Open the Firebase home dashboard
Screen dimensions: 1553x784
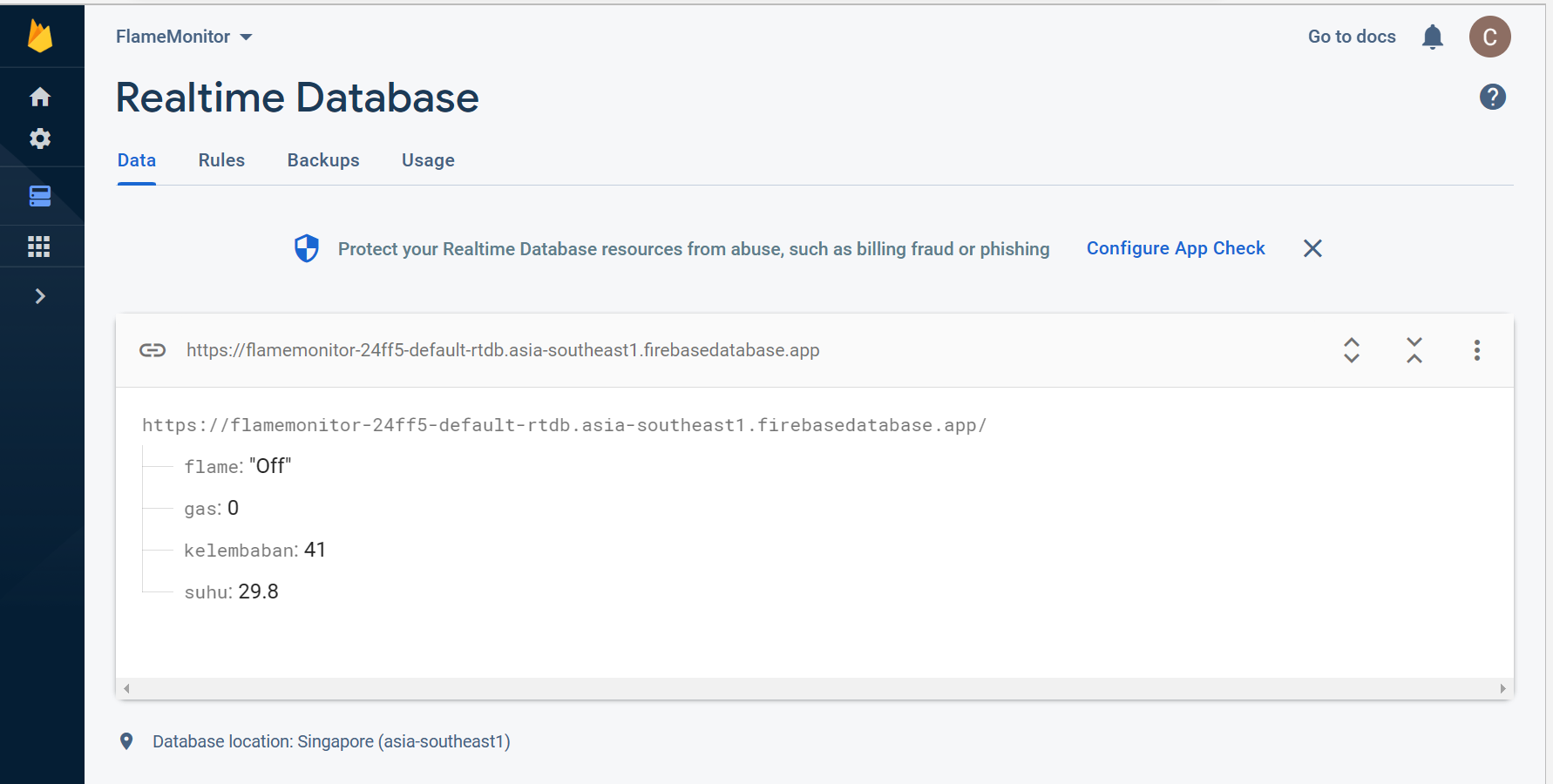[41, 97]
